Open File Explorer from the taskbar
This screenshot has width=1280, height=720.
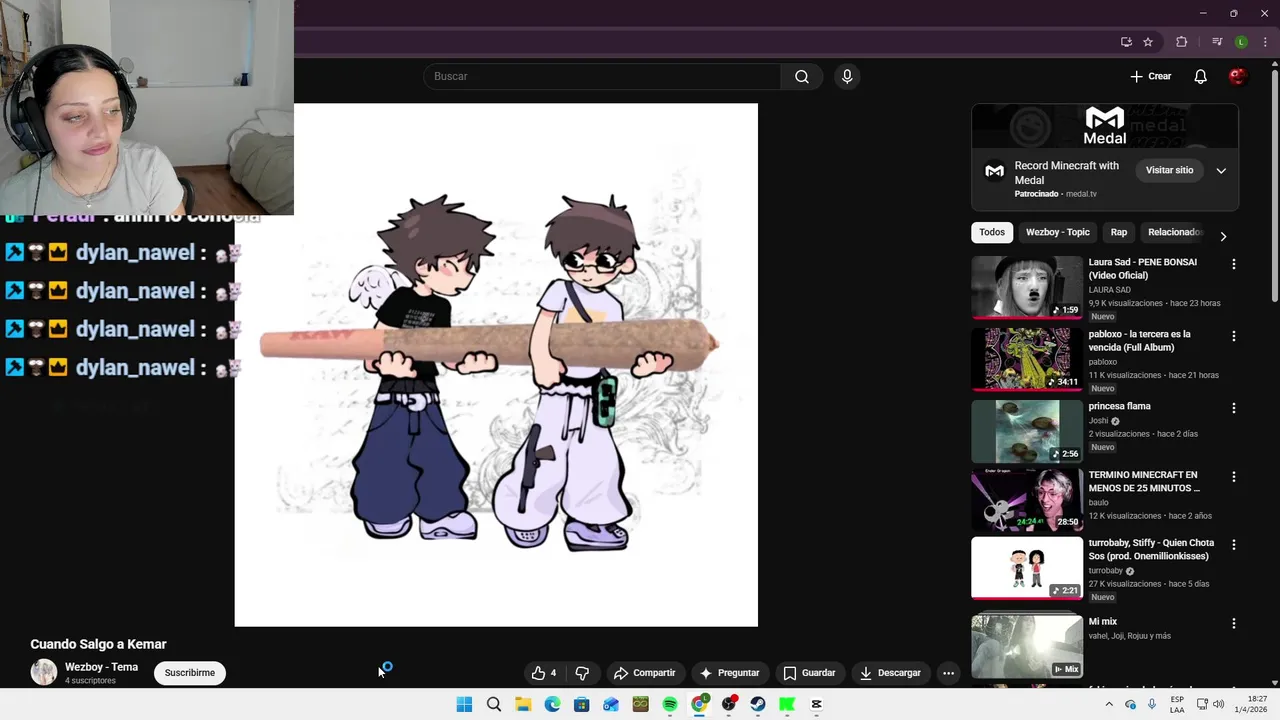[x=523, y=704]
